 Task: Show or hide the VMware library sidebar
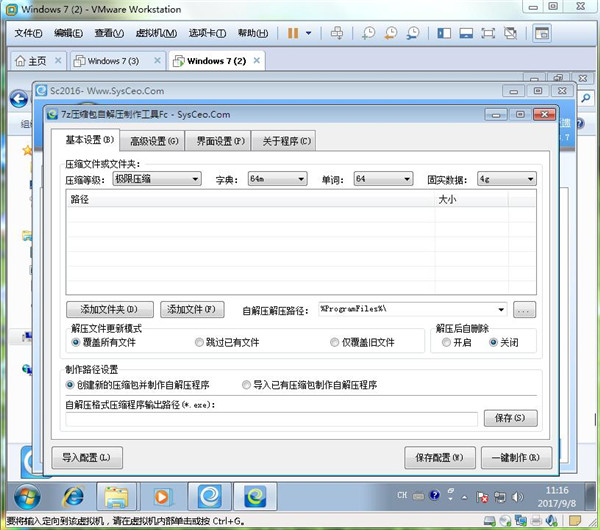click(444, 33)
